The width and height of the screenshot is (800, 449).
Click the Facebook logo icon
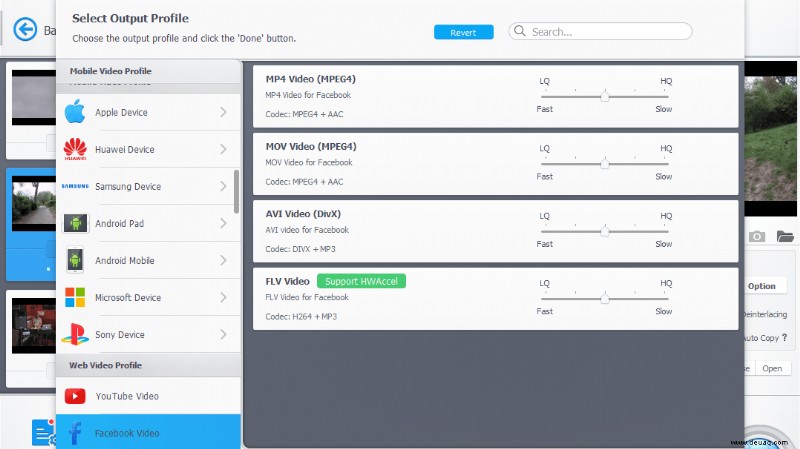click(x=75, y=433)
